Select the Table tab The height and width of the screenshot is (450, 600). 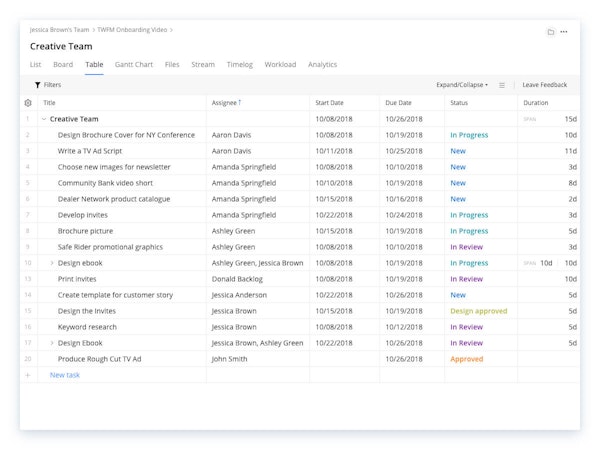point(94,64)
